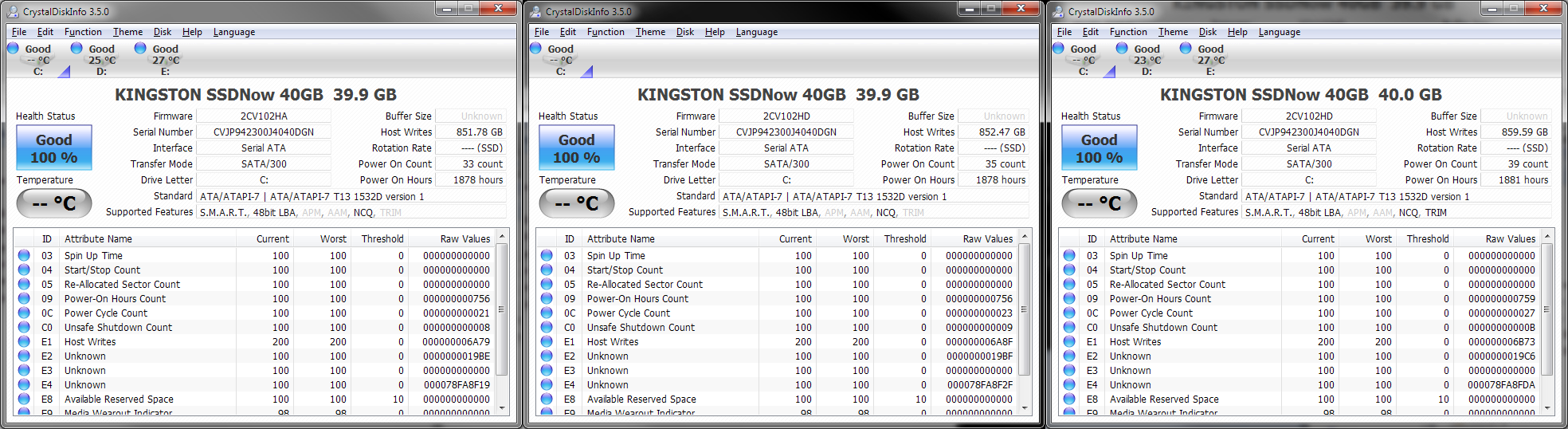
Task: Click Interface Serial ATA value in middle window
Action: 786,148
